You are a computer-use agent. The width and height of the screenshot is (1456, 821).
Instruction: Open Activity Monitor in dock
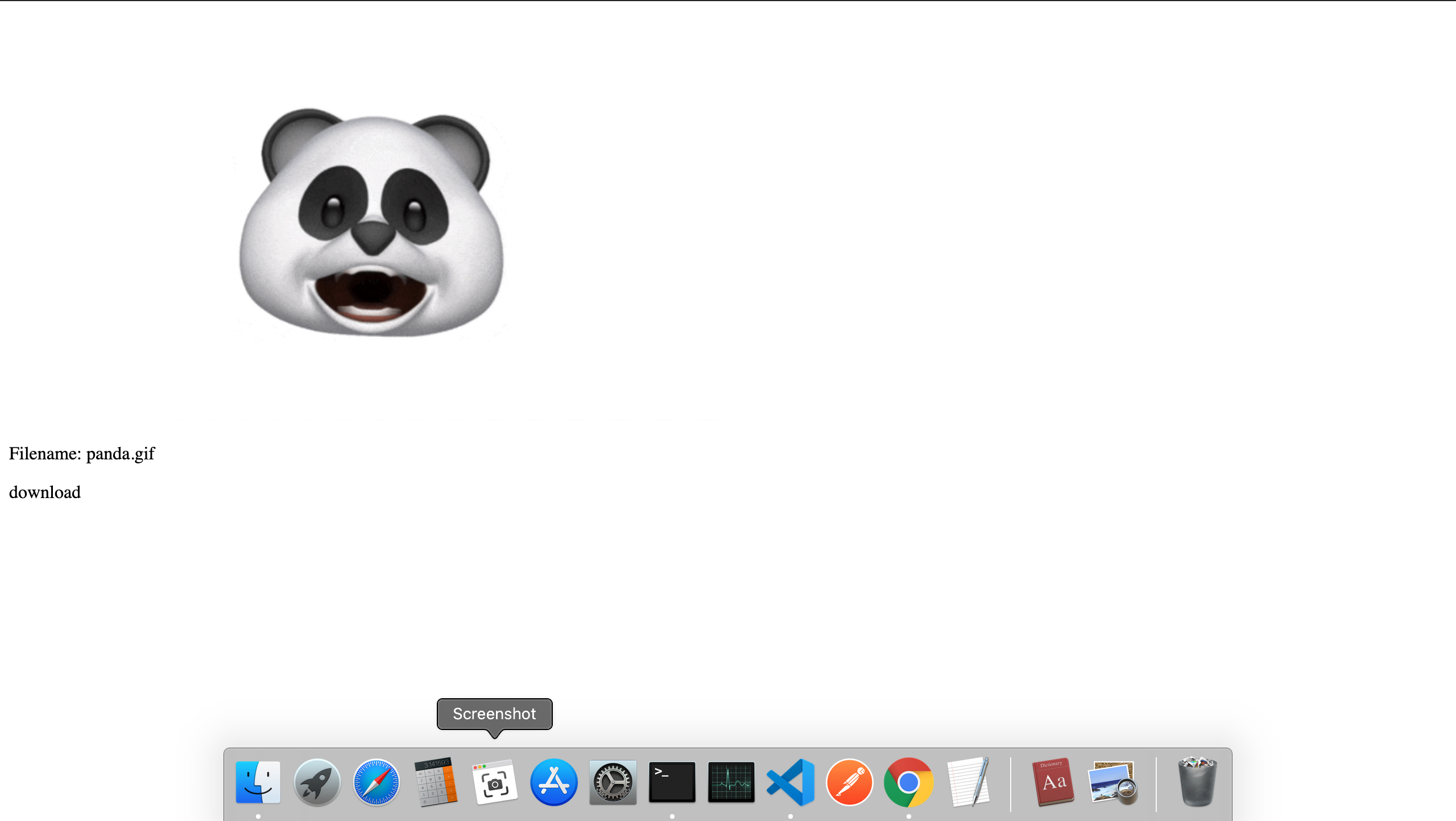[x=731, y=782]
